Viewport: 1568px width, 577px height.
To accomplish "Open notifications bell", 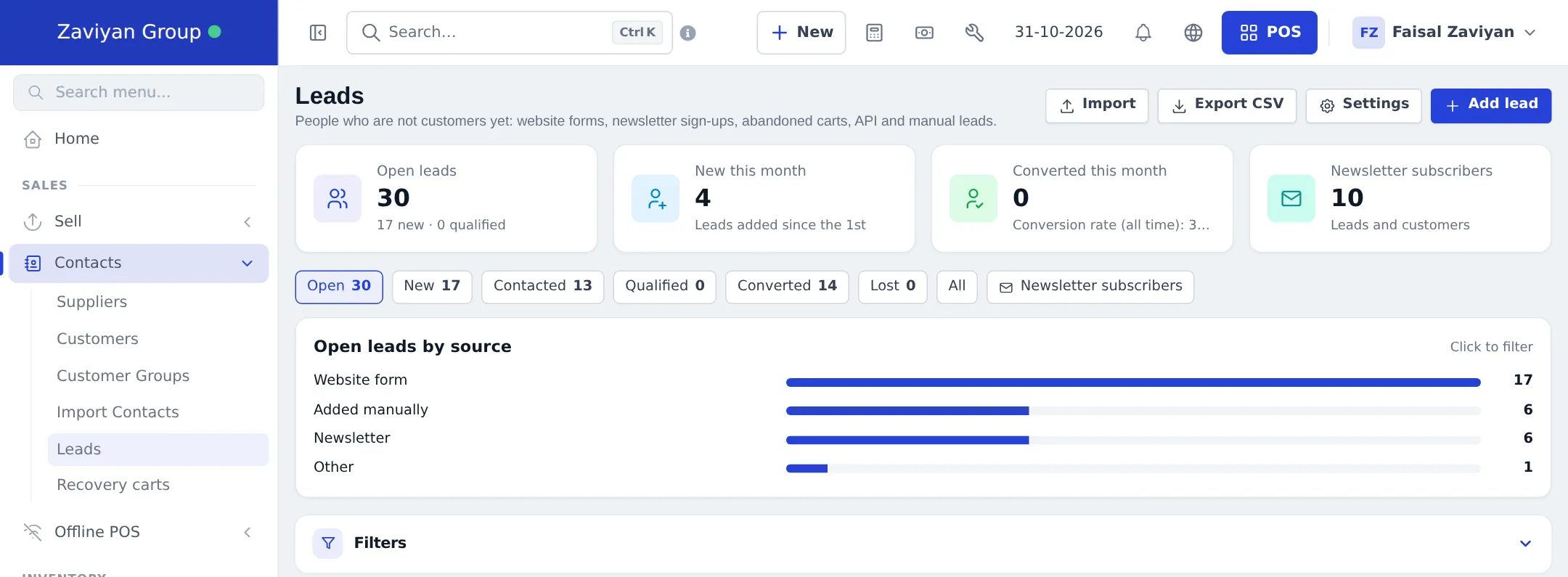I will tap(1143, 33).
